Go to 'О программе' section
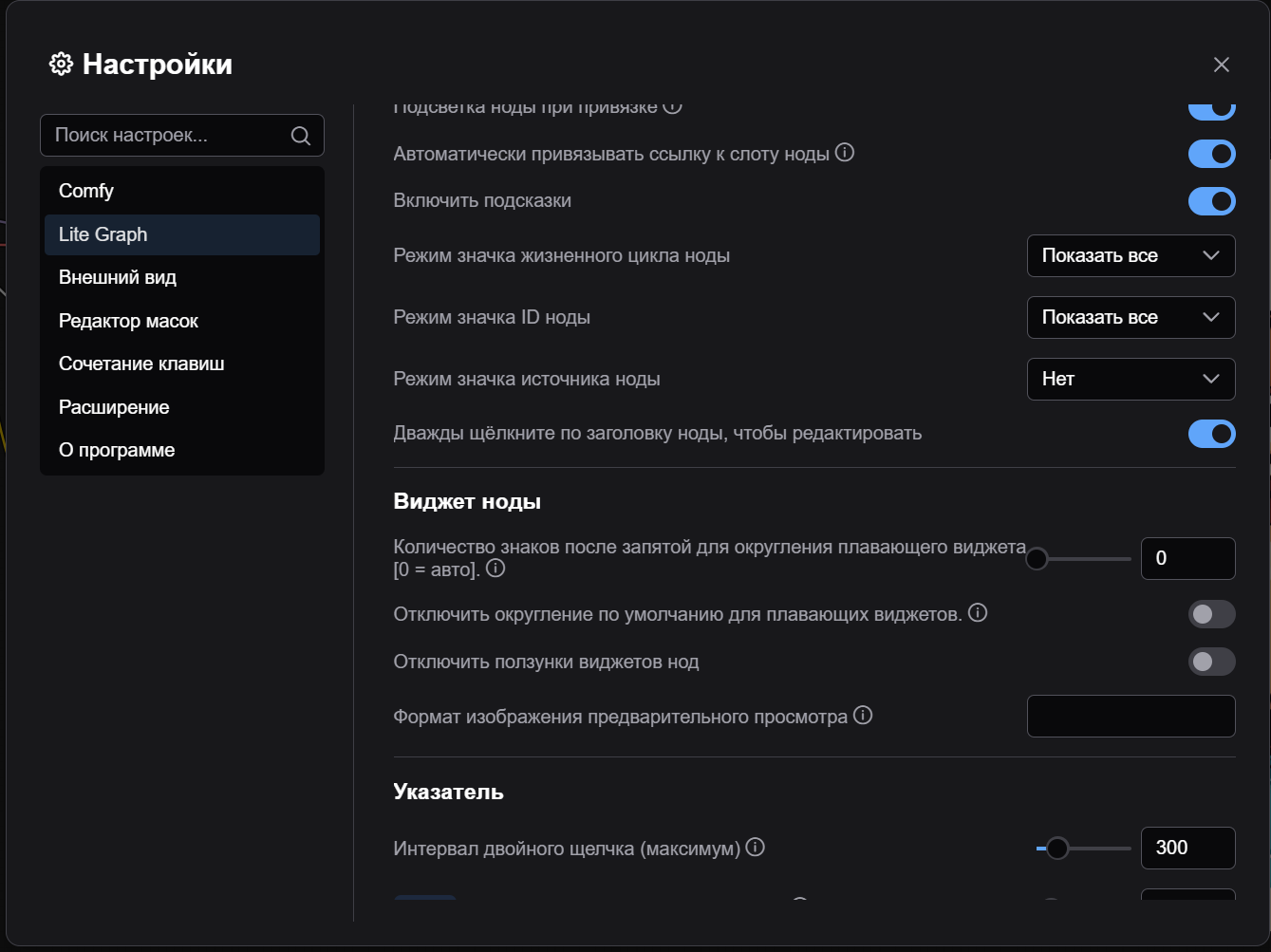1271x952 pixels. pyautogui.click(x=117, y=450)
